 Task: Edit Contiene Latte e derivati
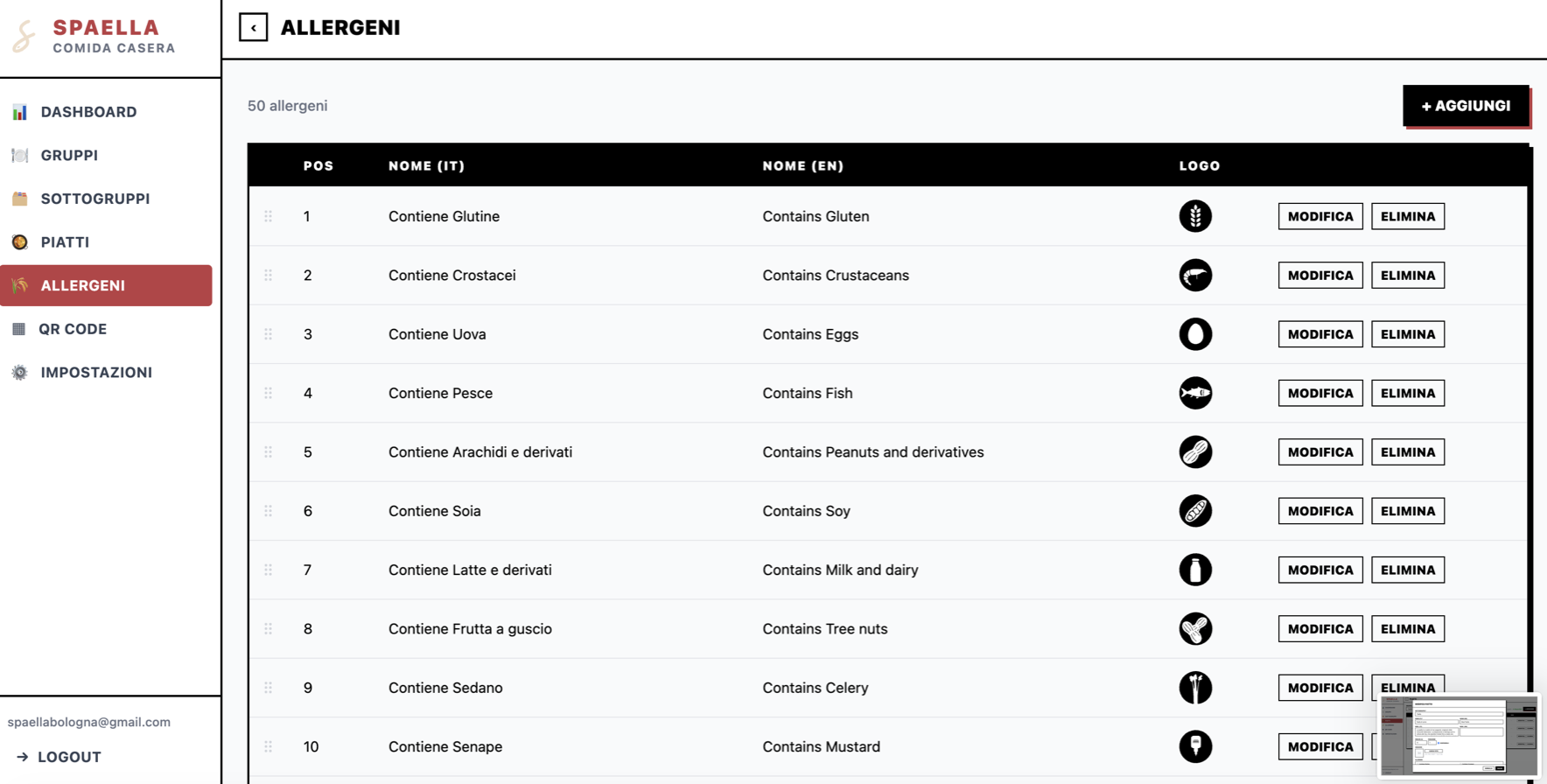(x=1320, y=570)
